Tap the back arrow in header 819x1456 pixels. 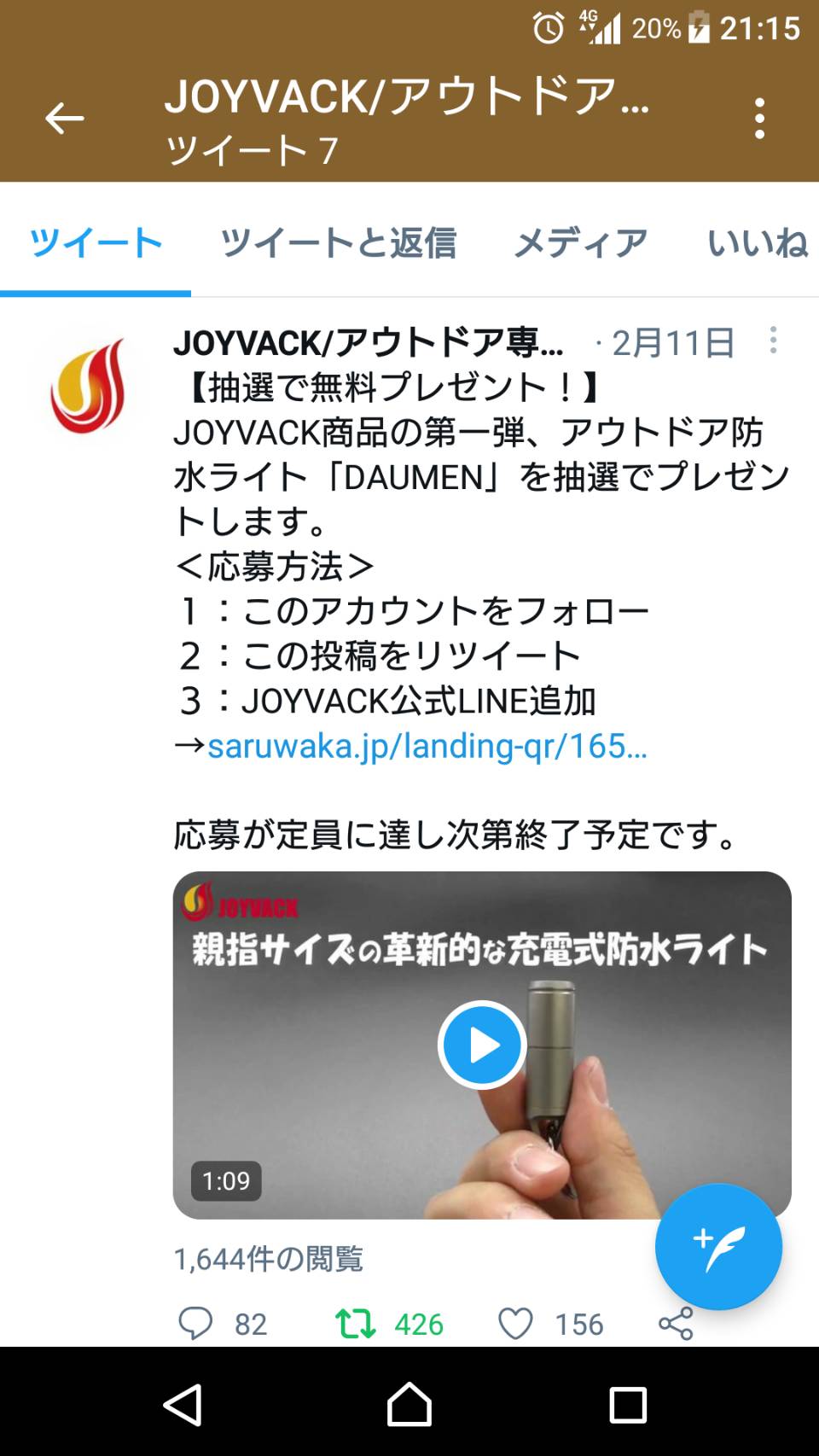64,119
